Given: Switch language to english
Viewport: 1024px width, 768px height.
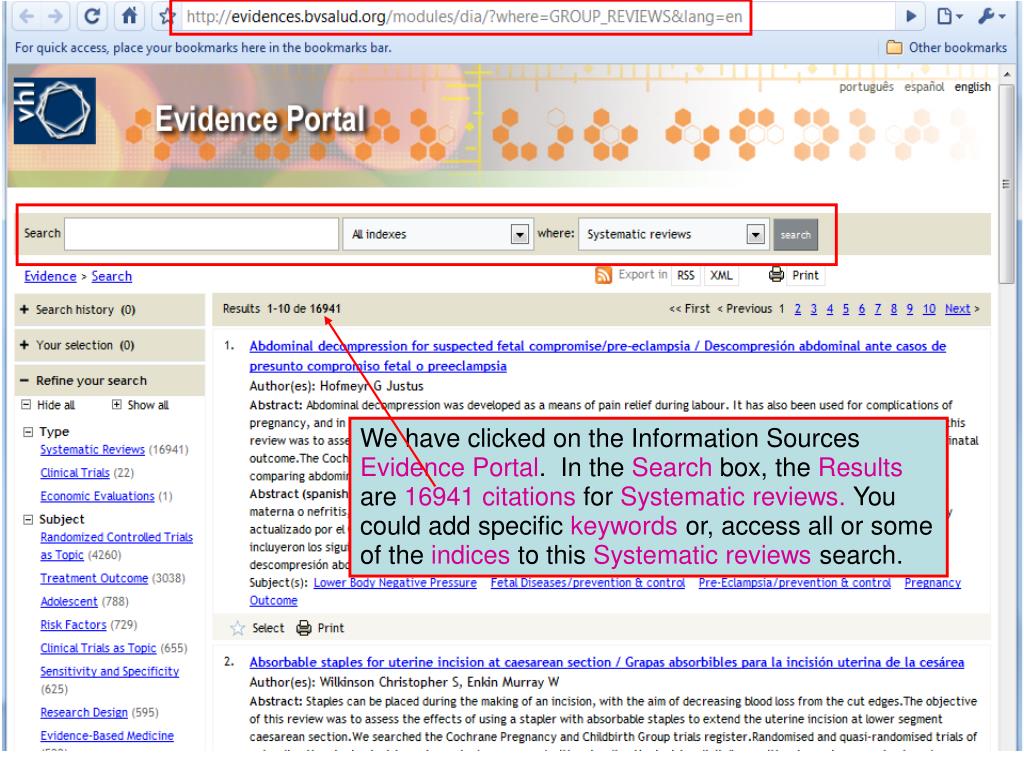Looking at the screenshot, I should (972, 87).
